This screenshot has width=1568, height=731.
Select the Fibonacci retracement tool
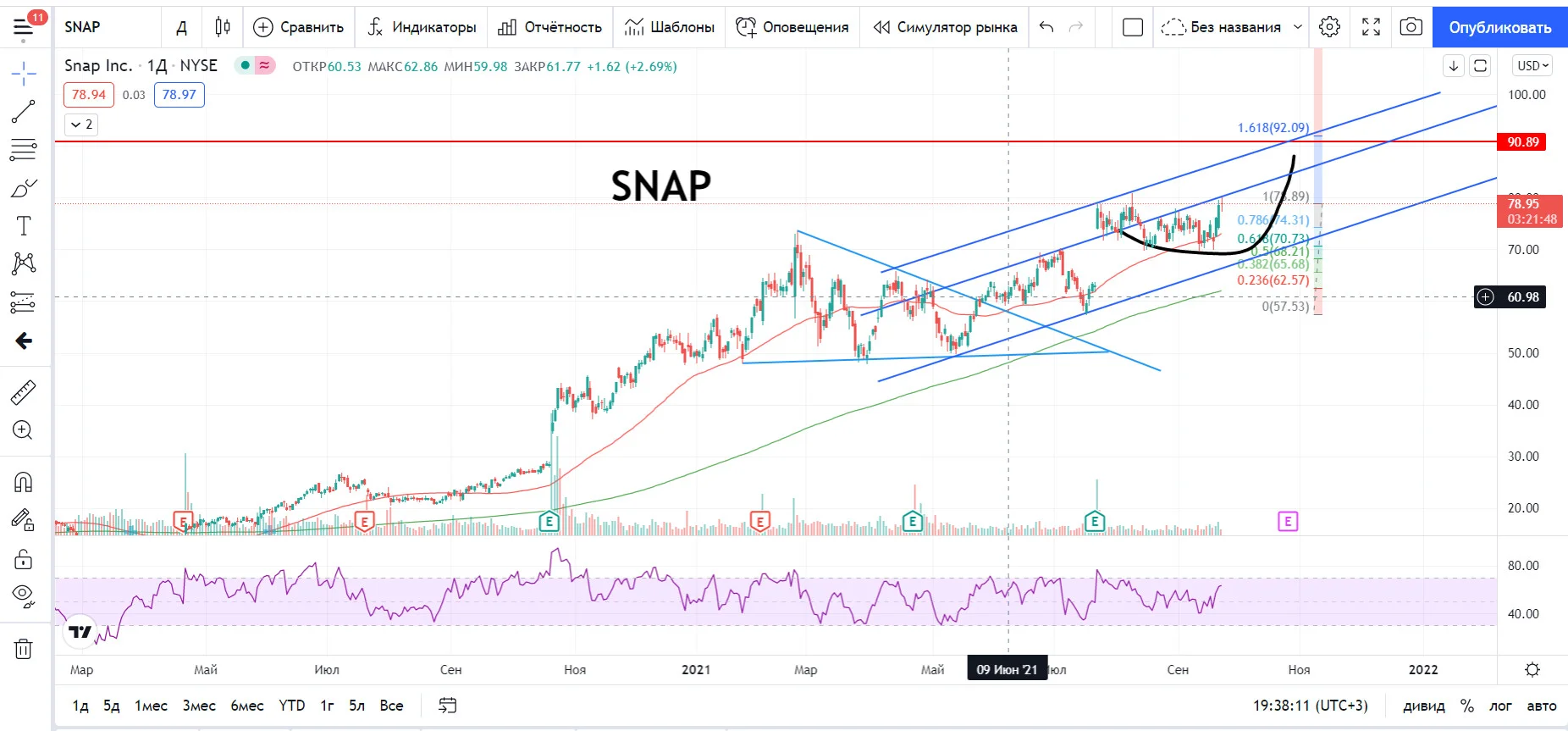[x=24, y=150]
